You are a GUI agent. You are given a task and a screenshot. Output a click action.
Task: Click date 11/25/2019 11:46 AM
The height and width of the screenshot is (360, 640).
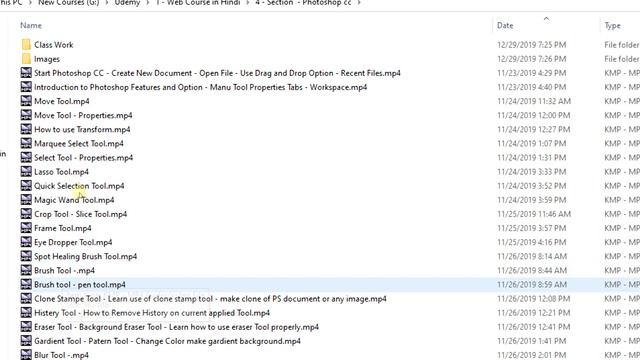534,214
